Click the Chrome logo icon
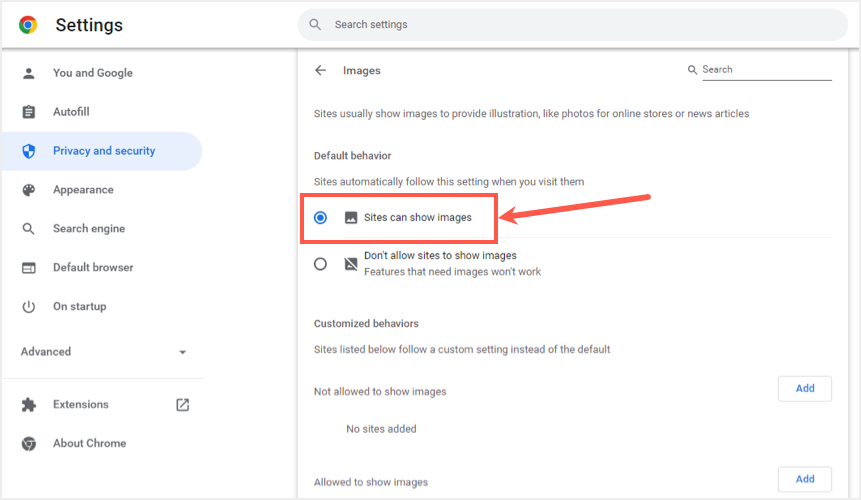 click(x=28, y=25)
